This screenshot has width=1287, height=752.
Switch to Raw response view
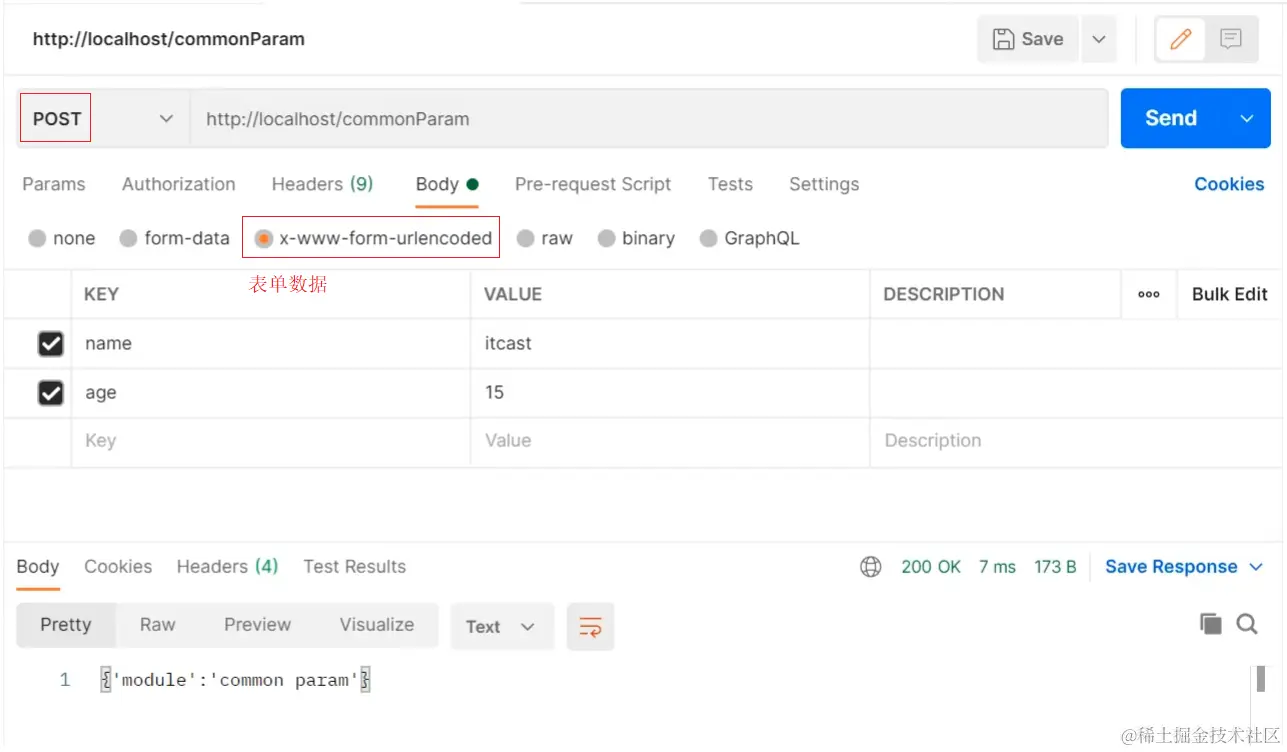click(158, 625)
